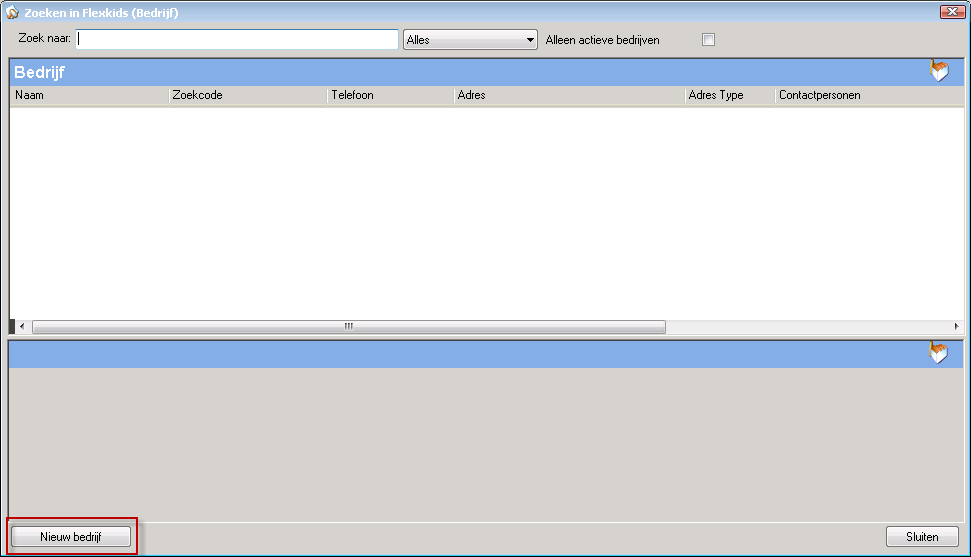
Task: Click the Telefoon column header
Action: click(390, 95)
